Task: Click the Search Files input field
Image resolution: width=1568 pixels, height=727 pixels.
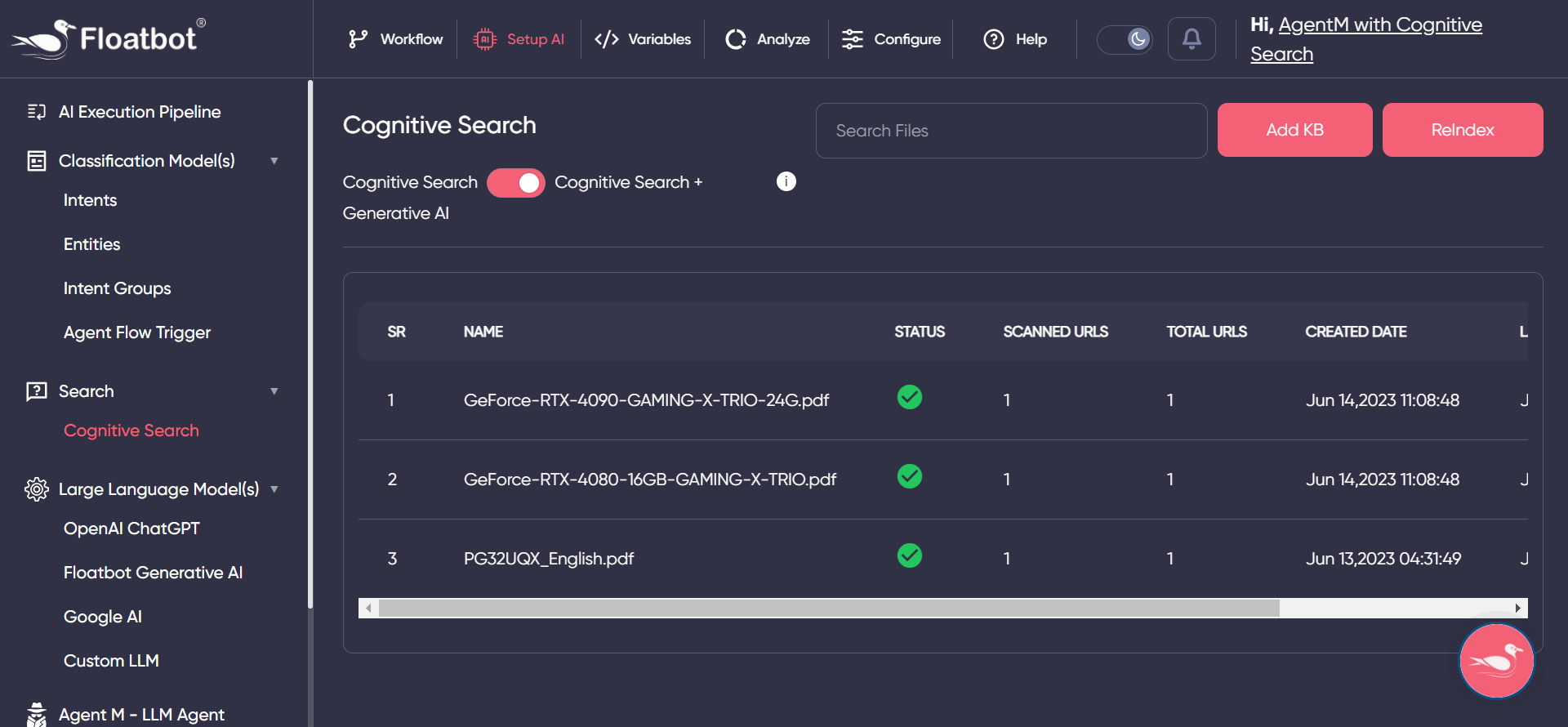Action: point(1011,131)
